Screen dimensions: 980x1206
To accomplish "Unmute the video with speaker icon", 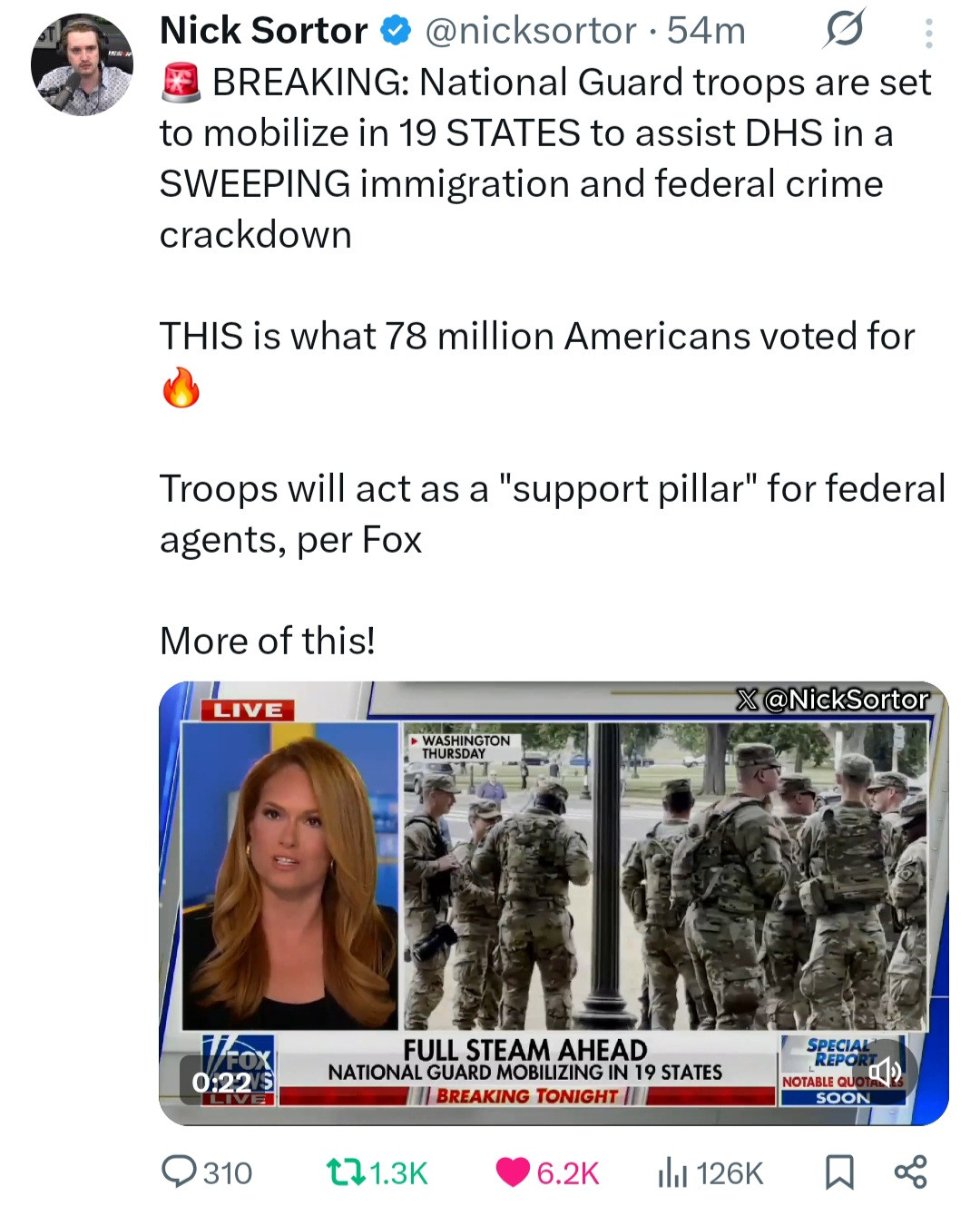I will click(x=884, y=1074).
